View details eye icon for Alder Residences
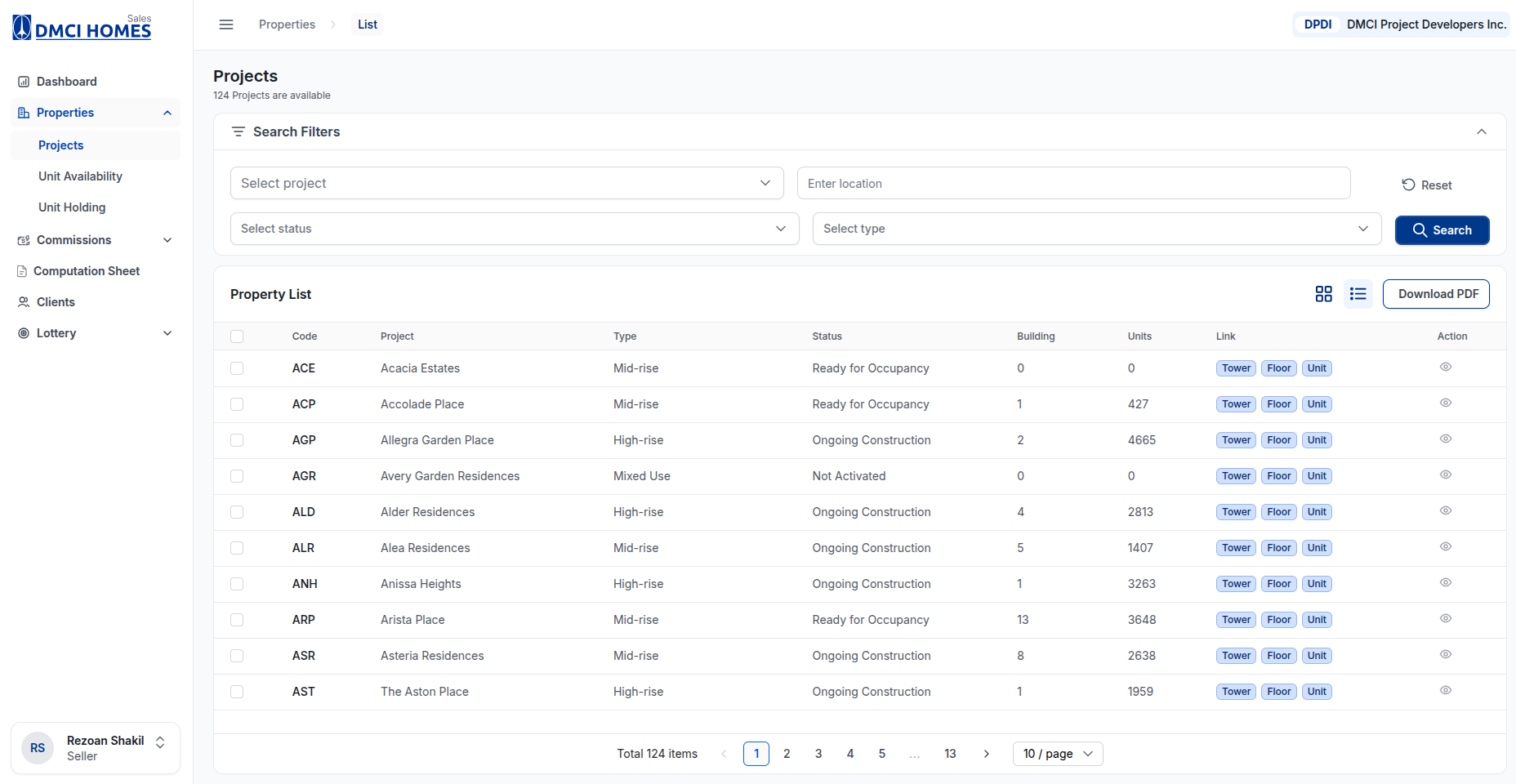Viewport: 1516px width, 784px height. 1445,511
